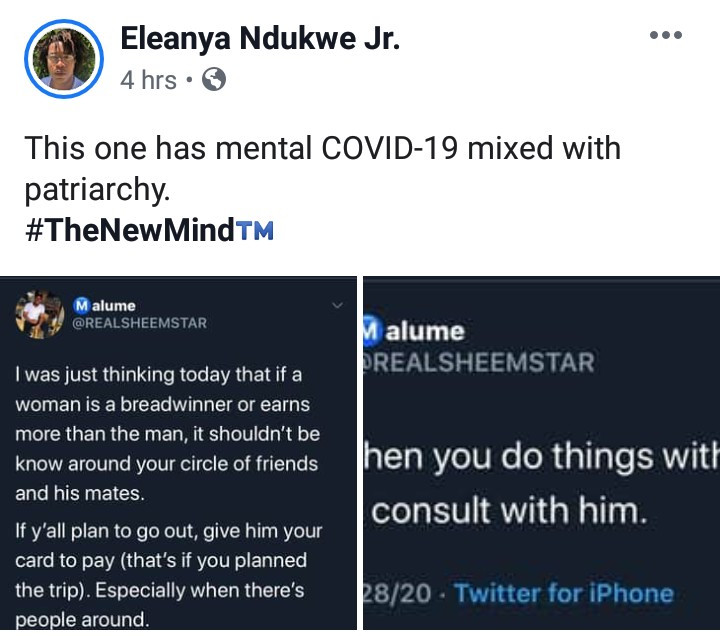Image resolution: width=720 pixels, height=636 pixels.
Task: Click the blue M badge in right tweet
Action: 371,330
